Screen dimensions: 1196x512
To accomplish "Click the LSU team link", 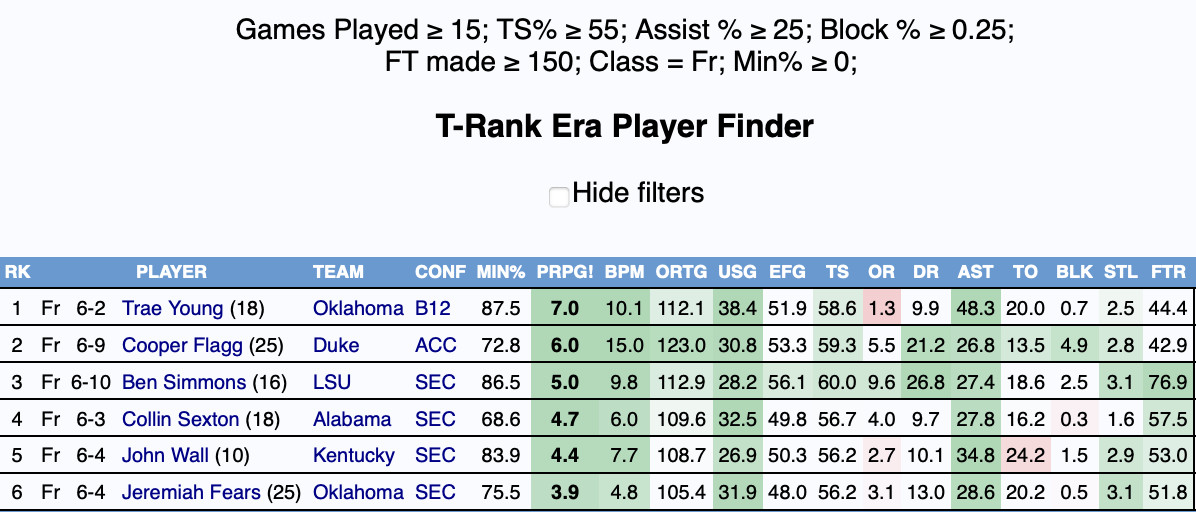I will [x=330, y=382].
